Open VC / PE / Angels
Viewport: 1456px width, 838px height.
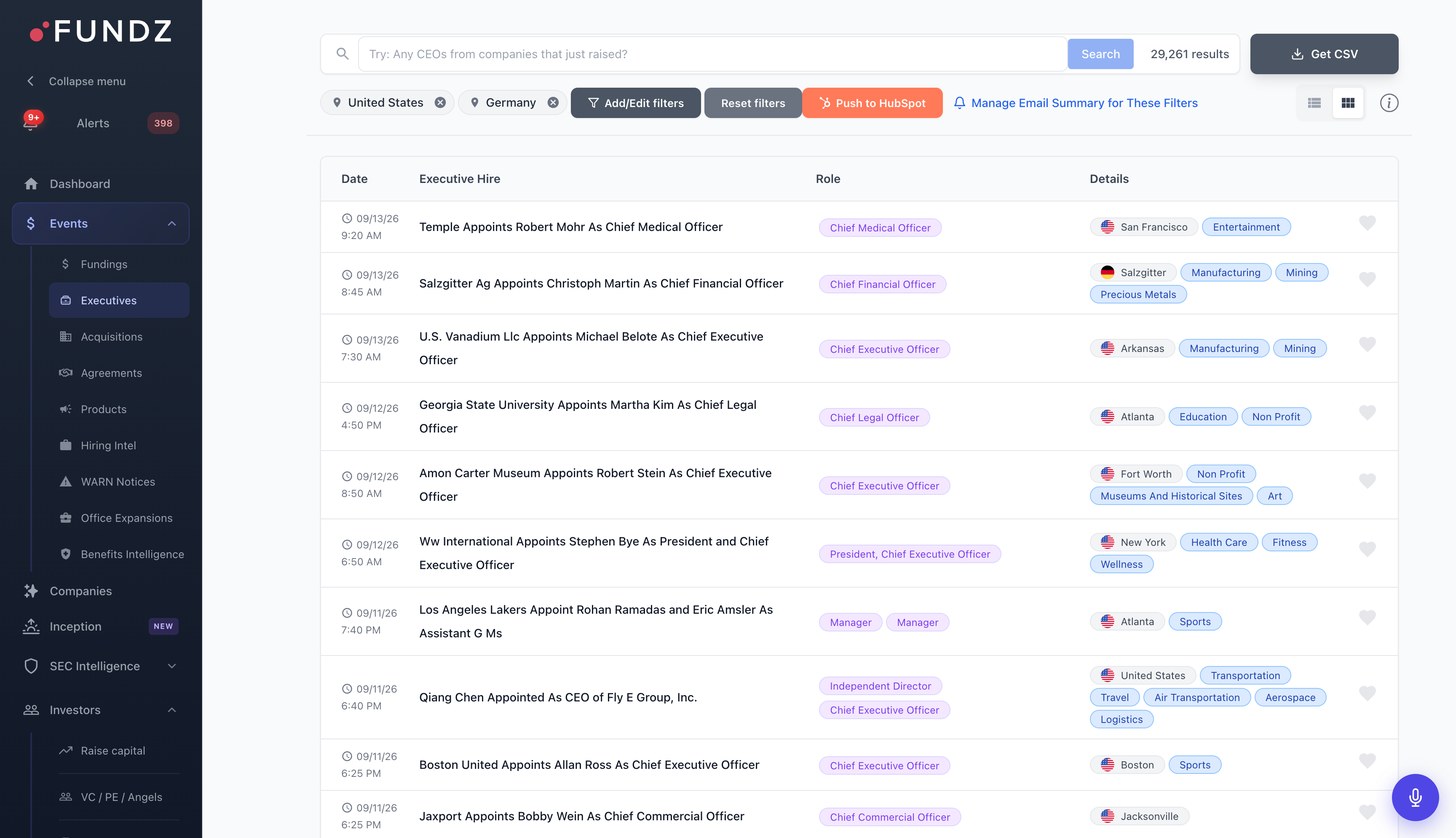(121, 797)
